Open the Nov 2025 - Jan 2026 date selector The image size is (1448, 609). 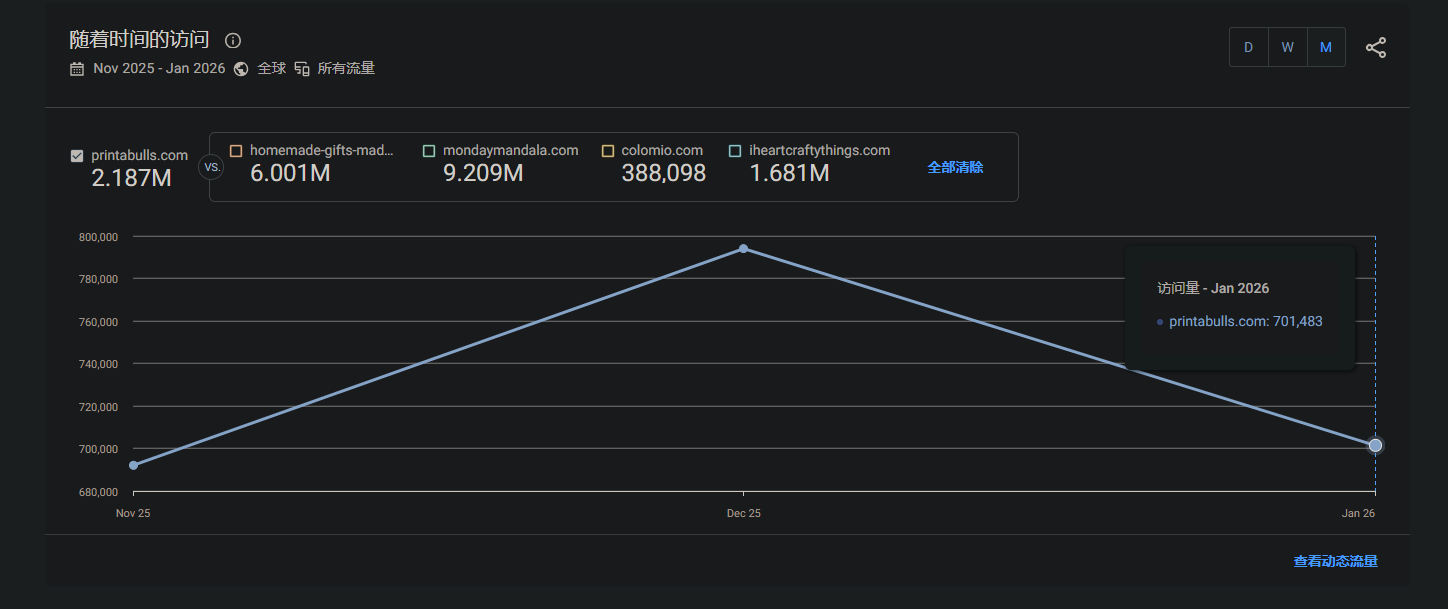click(x=159, y=69)
